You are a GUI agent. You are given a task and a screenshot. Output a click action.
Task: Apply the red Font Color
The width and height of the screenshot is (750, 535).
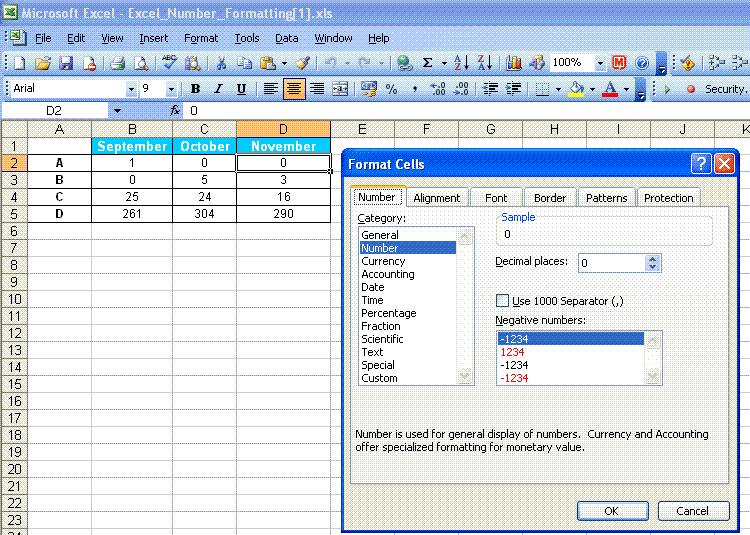(610, 89)
